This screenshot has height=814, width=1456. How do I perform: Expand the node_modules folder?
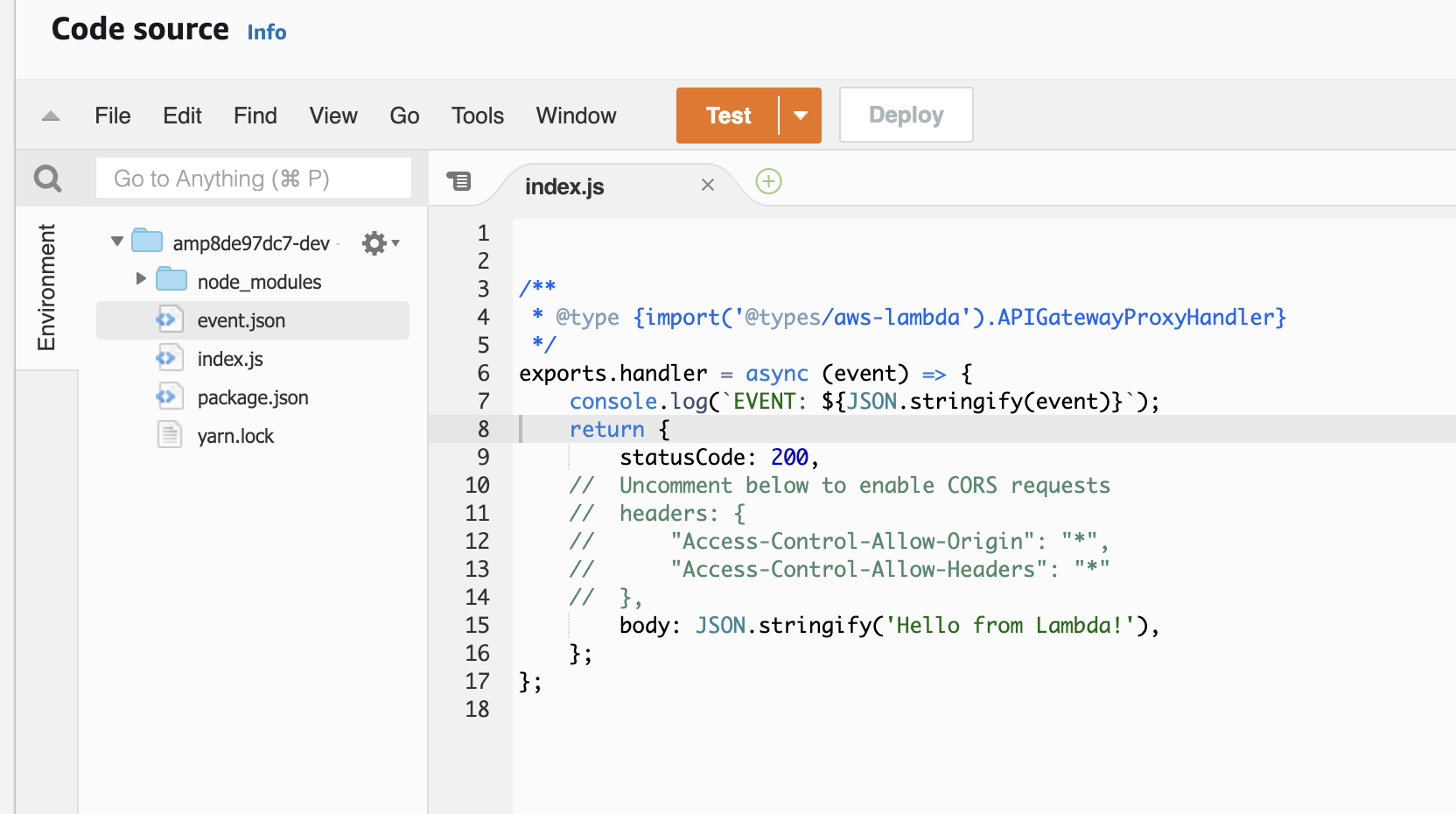click(141, 279)
